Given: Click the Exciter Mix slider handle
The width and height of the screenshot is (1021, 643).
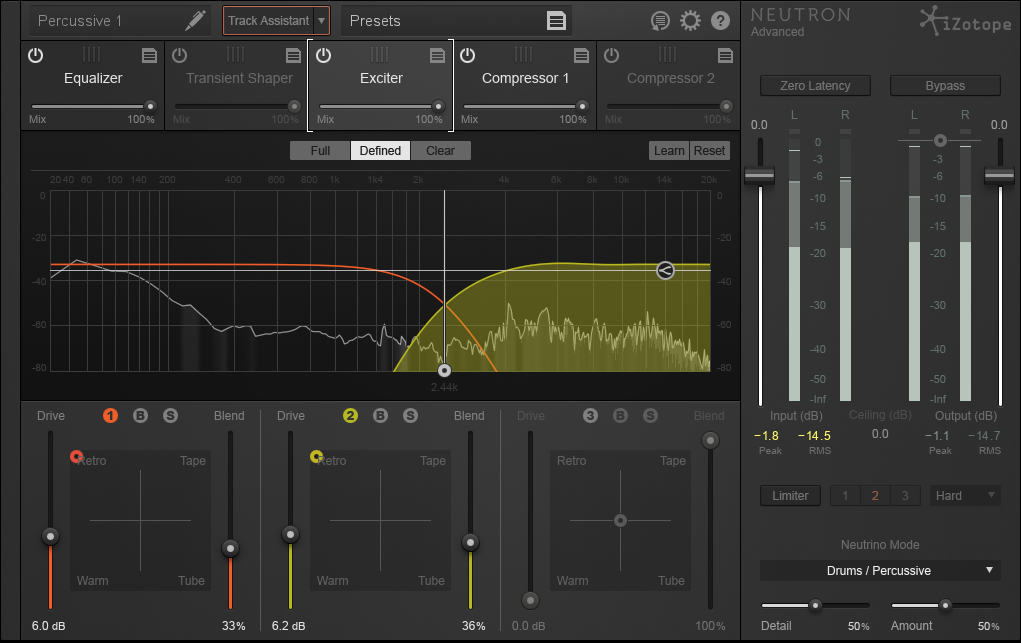Looking at the screenshot, I should coord(438,106).
